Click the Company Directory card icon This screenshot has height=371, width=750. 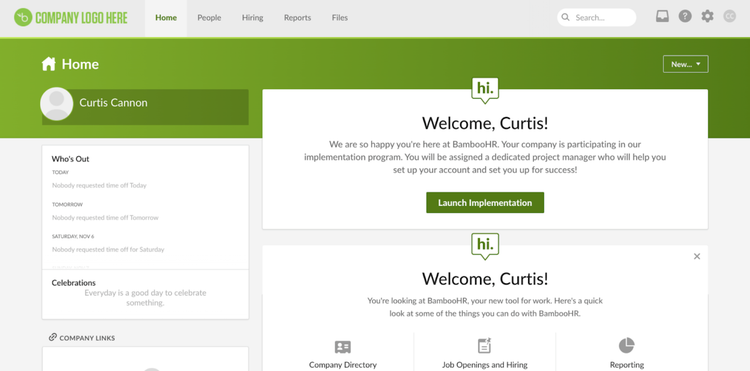(x=342, y=347)
